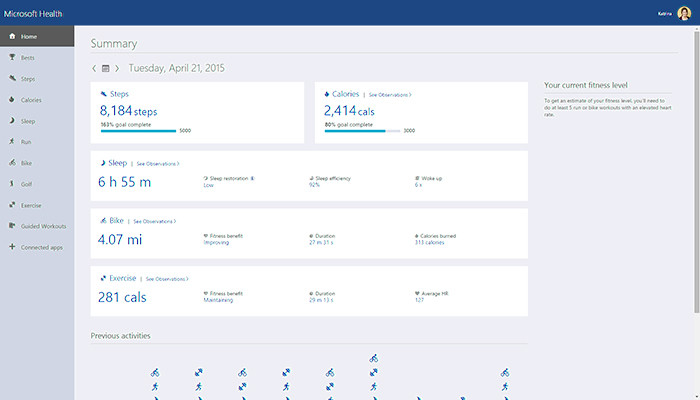Select the Guided Workouts menu label
The height and width of the screenshot is (400, 700).
tap(43, 226)
